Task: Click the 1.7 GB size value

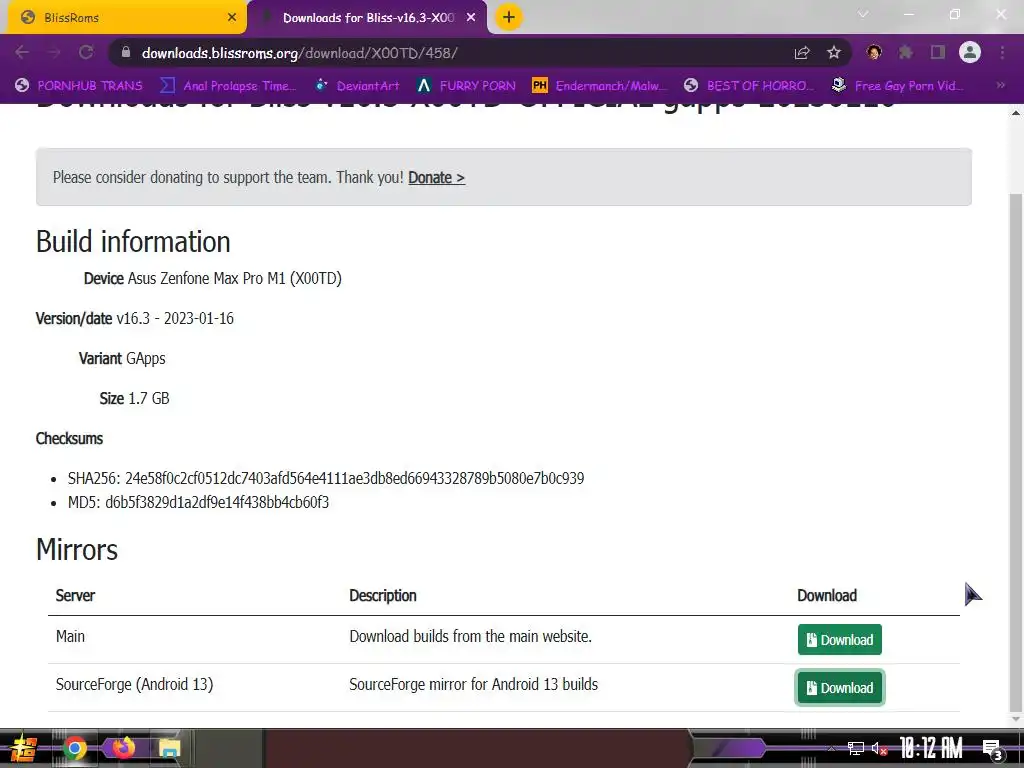Action: pyautogui.click(x=149, y=398)
